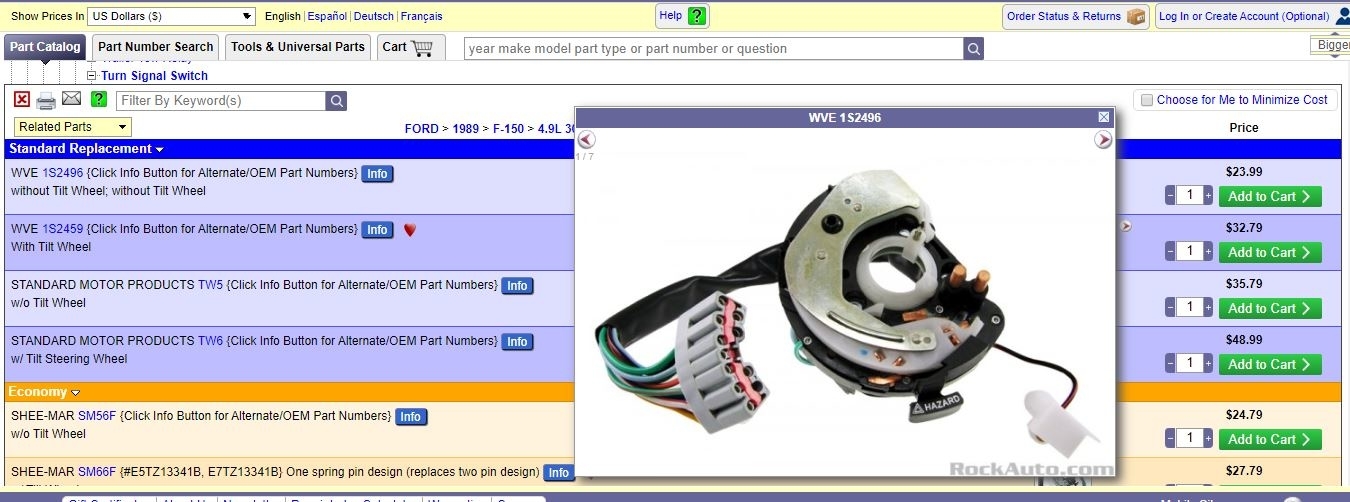
Task: Open Info for Standard TW6
Action: point(517,342)
